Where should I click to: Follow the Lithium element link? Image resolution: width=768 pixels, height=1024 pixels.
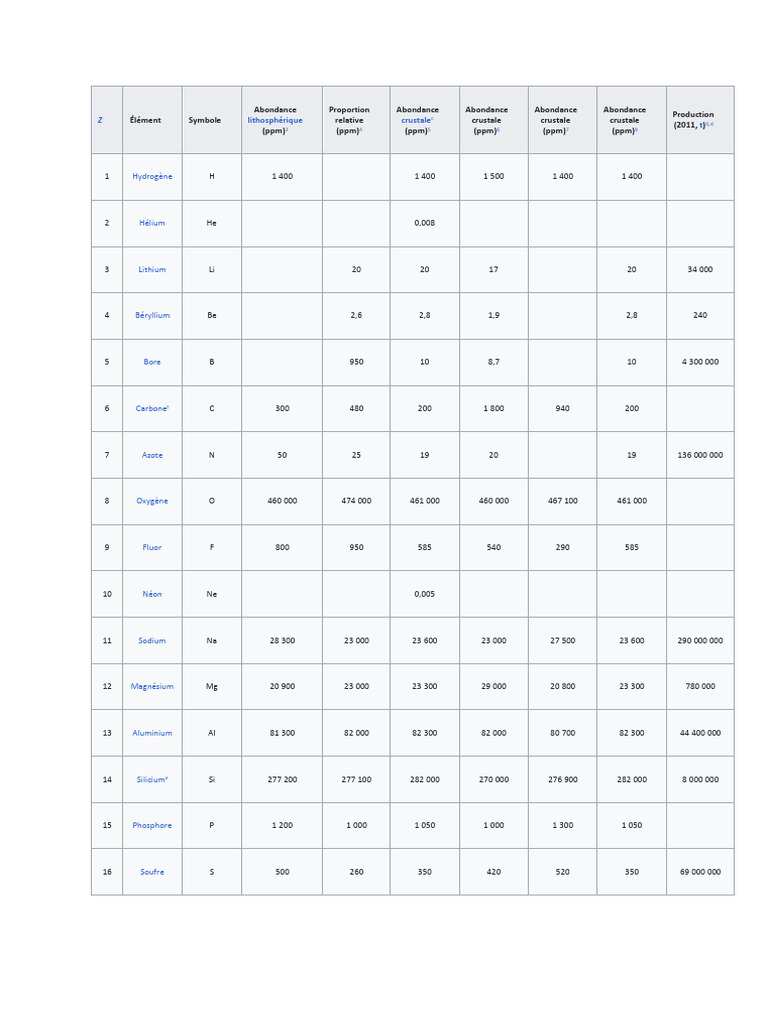[152, 269]
